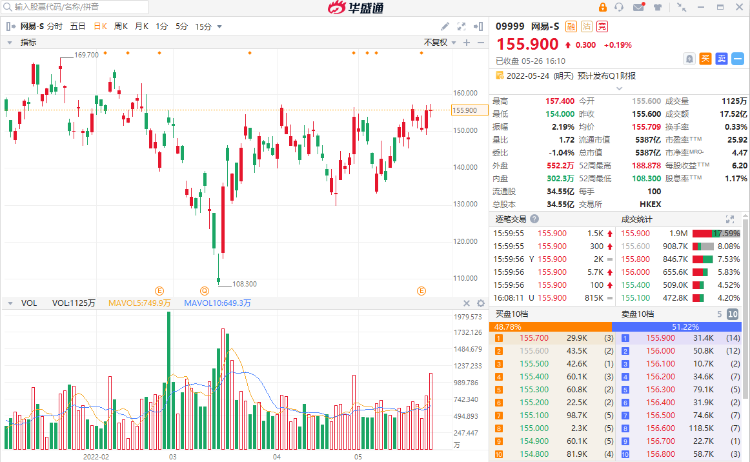Click the orange 48.78% bid ratio bar

(x=551, y=327)
